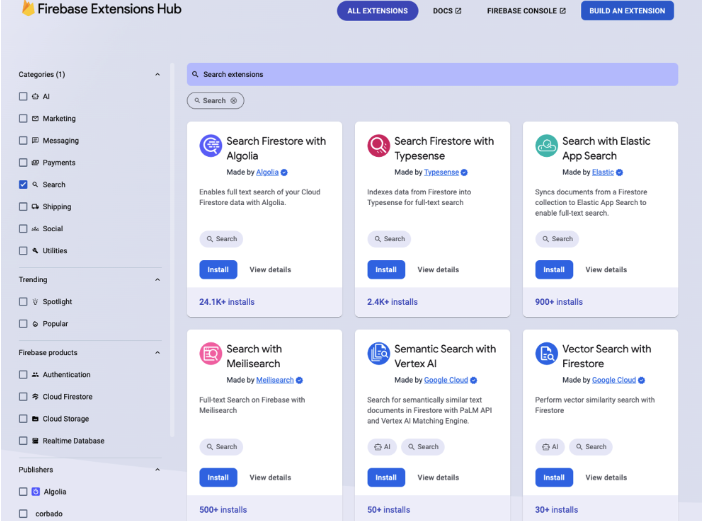This screenshot has width=702, height=521.
Task: Tick the Spotlight trending checkbox
Action: click(23, 302)
